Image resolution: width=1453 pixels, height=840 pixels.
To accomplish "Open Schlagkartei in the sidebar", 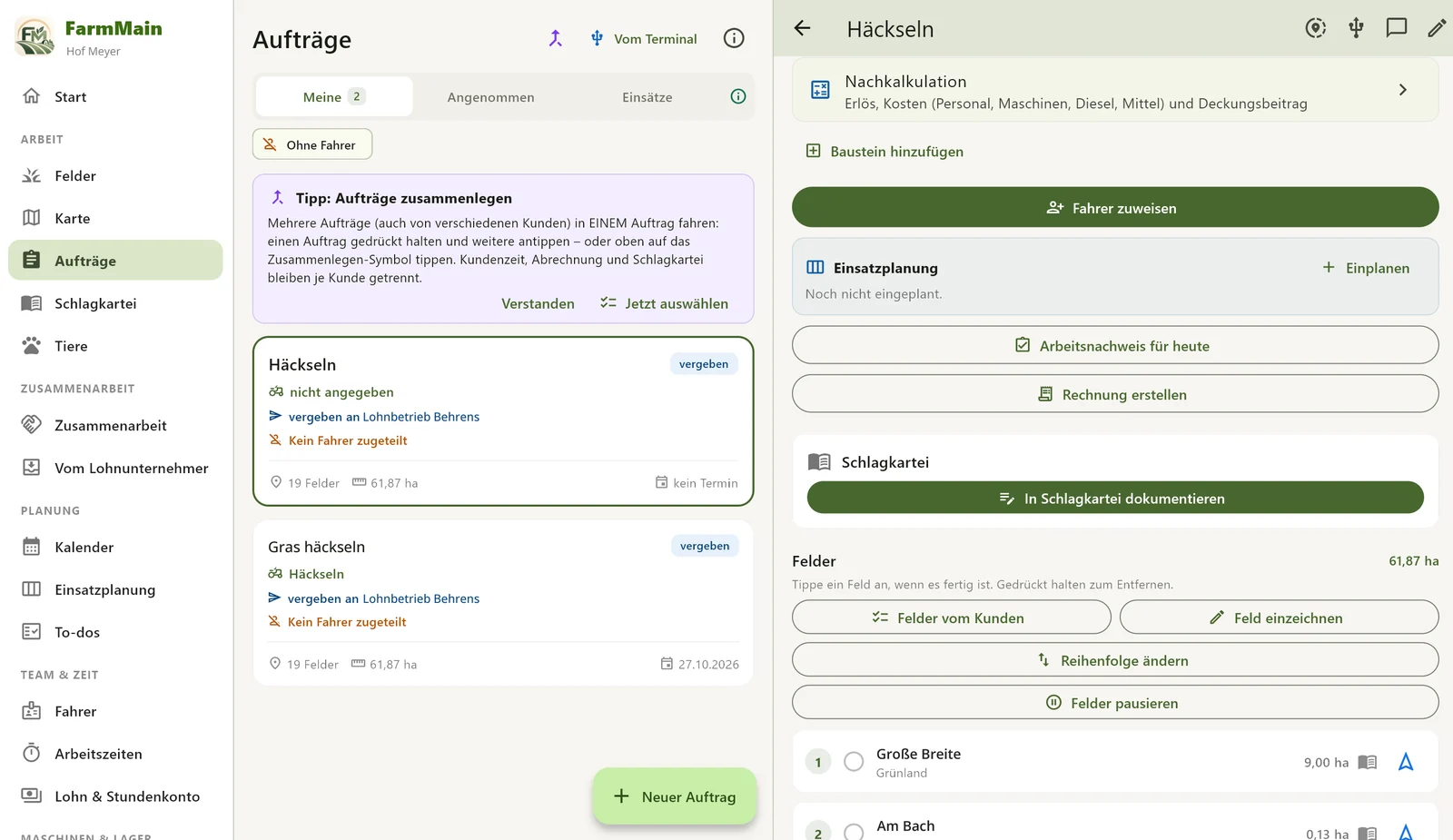I will (115, 303).
